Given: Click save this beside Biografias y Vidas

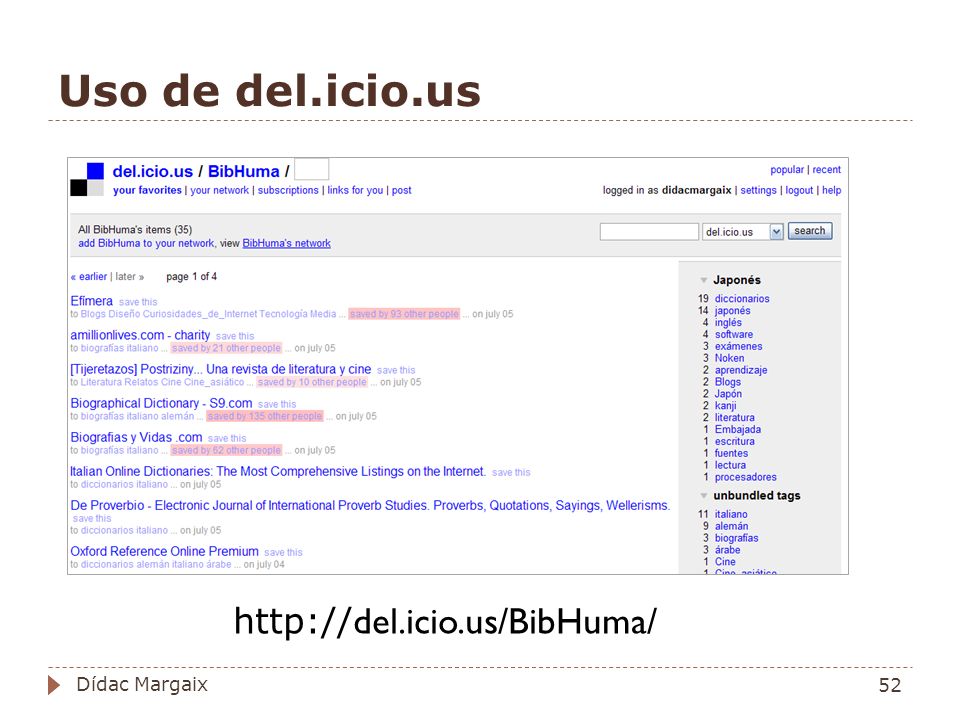Looking at the screenshot, I should (x=227, y=438).
